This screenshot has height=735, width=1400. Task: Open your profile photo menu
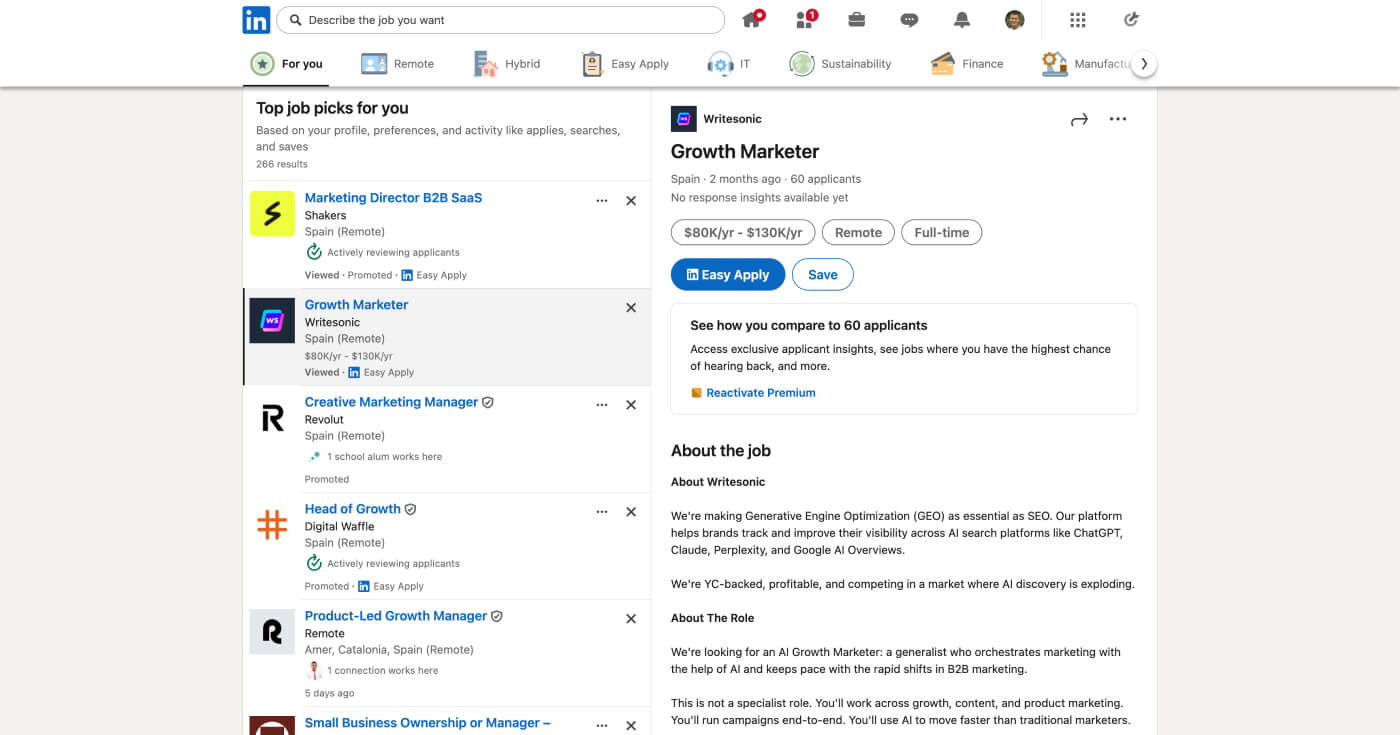(x=1014, y=19)
